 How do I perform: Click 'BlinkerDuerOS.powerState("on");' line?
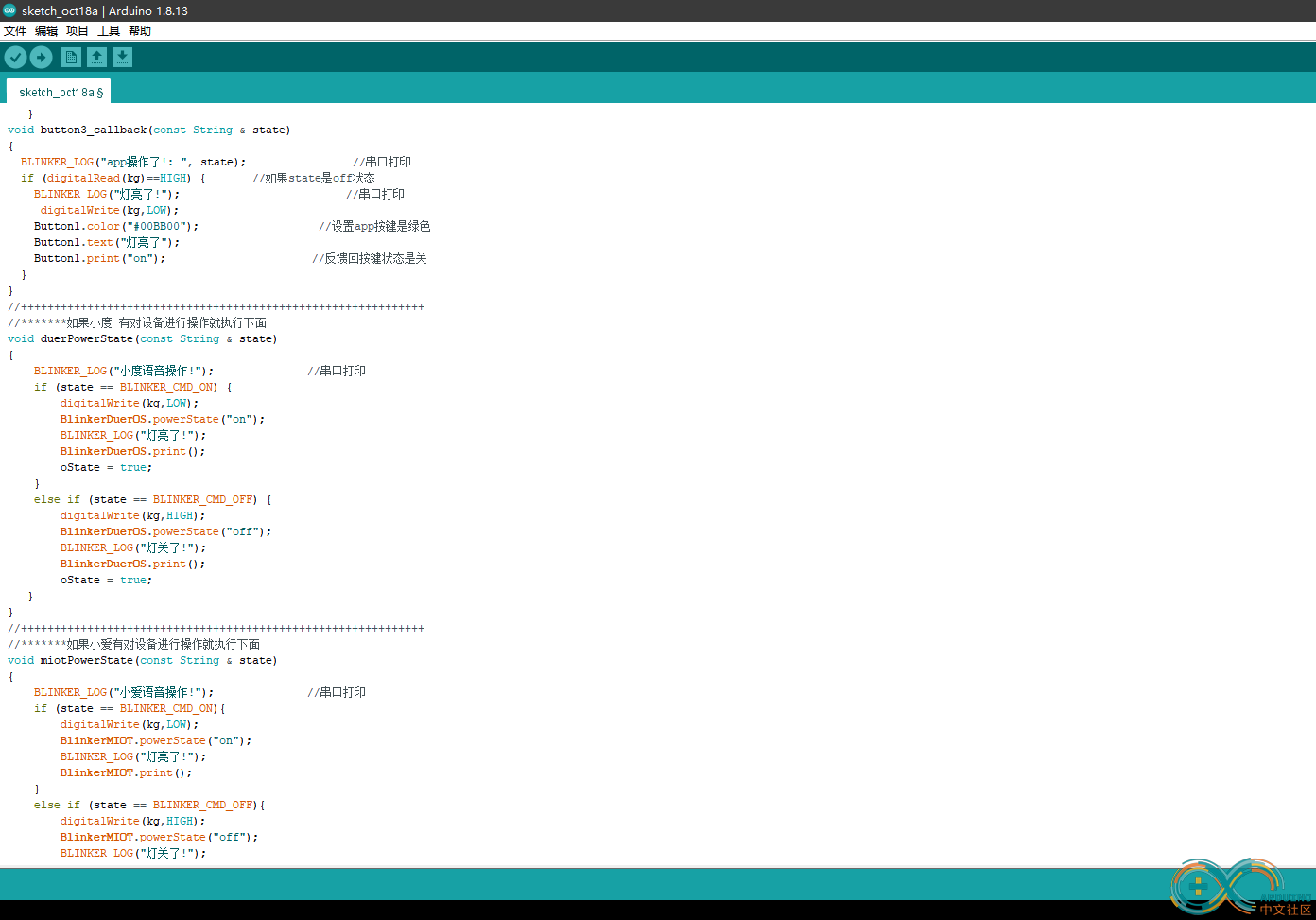tap(163, 420)
